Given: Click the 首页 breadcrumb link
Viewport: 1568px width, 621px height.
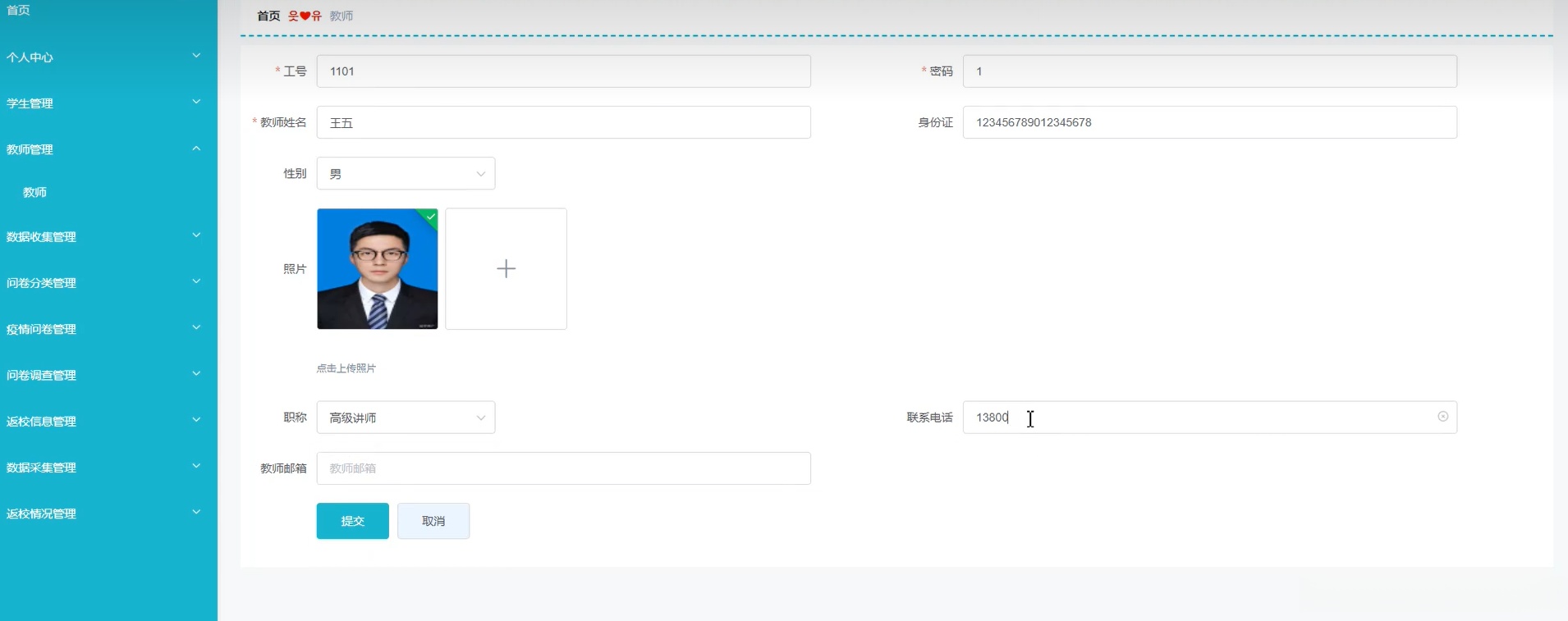Looking at the screenshot, I should click(268, 16).
